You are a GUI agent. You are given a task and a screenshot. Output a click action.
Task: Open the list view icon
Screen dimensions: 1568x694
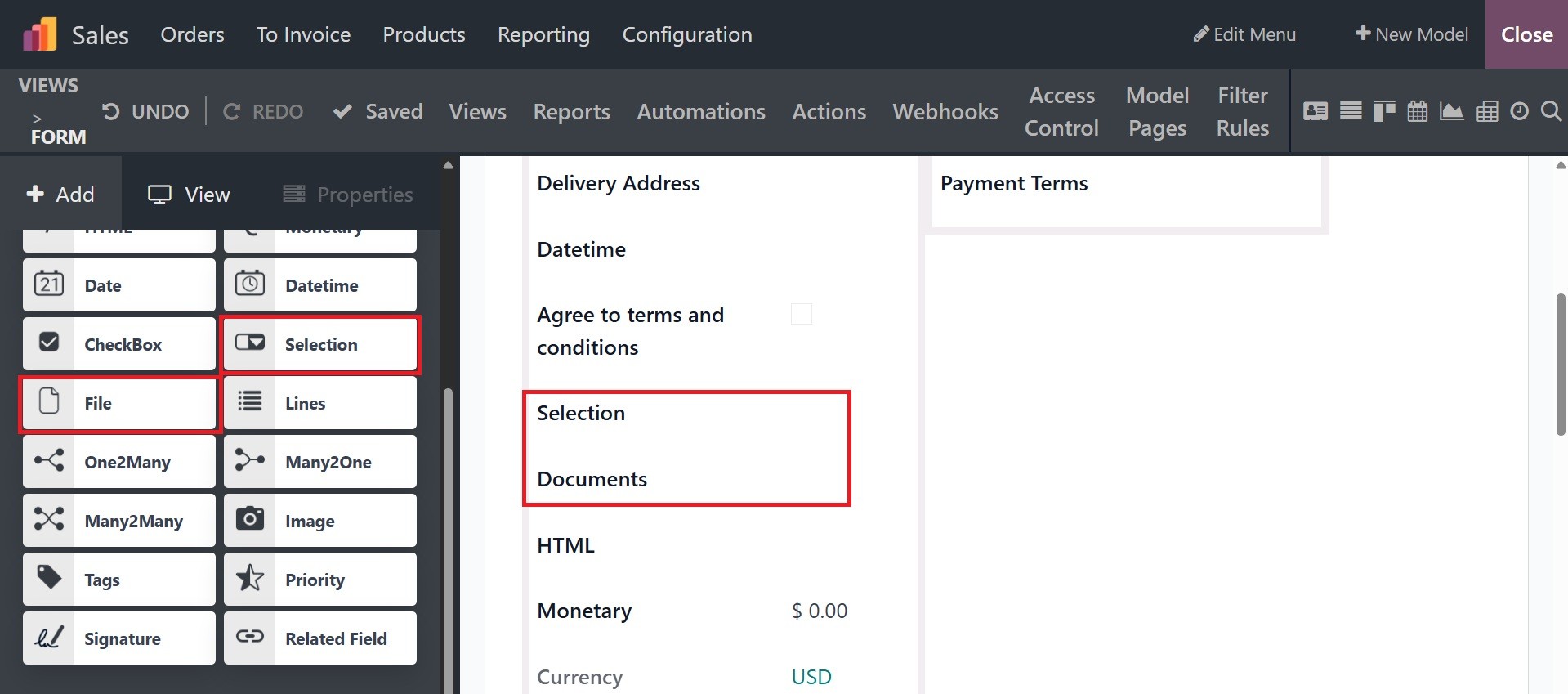click(1351, 111)
